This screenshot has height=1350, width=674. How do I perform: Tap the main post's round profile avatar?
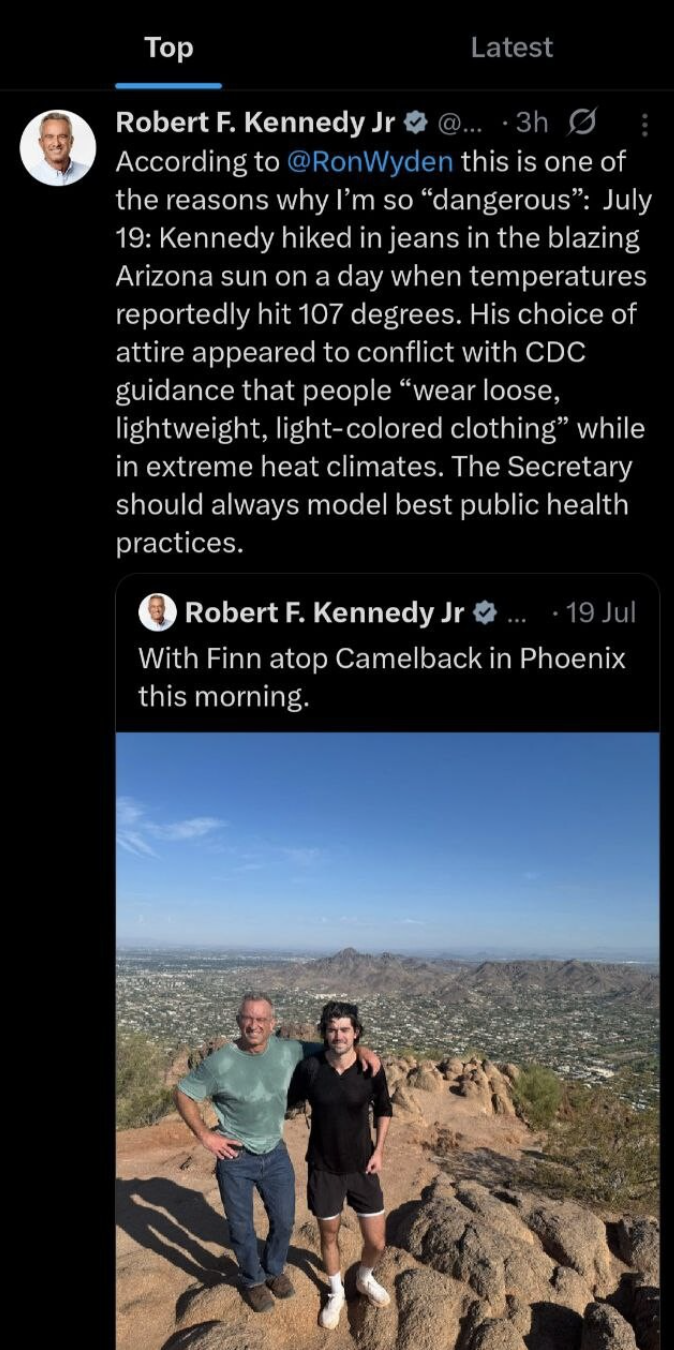58,148
